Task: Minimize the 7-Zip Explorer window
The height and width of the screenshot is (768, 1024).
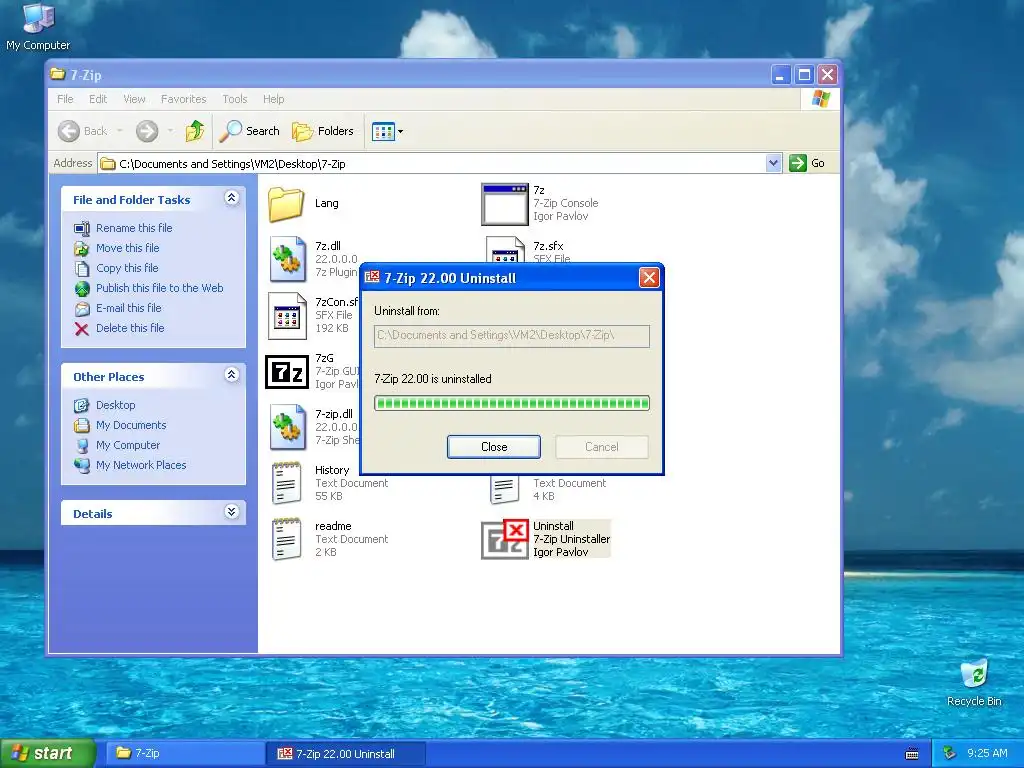Action: (780, 75)
